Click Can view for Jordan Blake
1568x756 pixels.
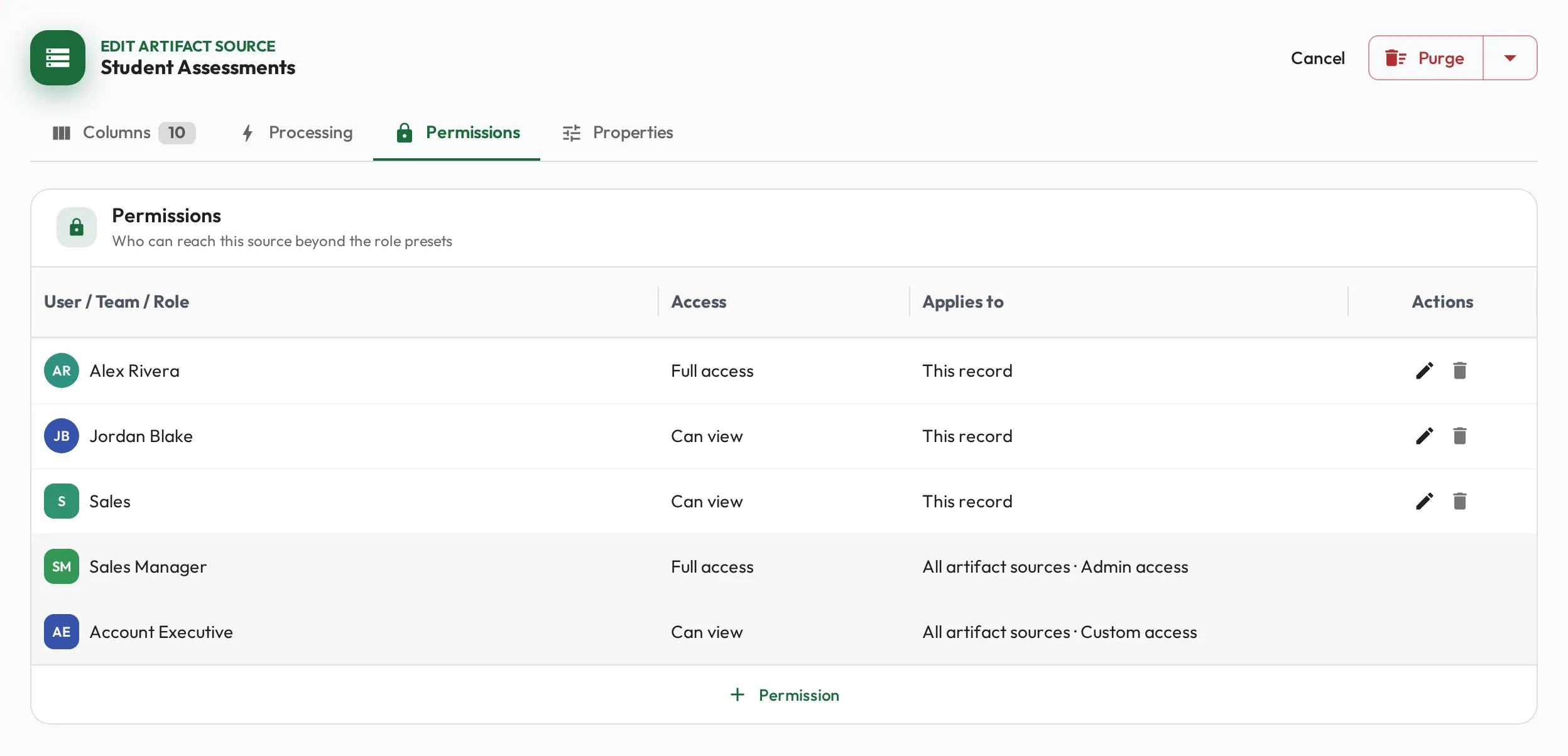(x=707, y=436)
